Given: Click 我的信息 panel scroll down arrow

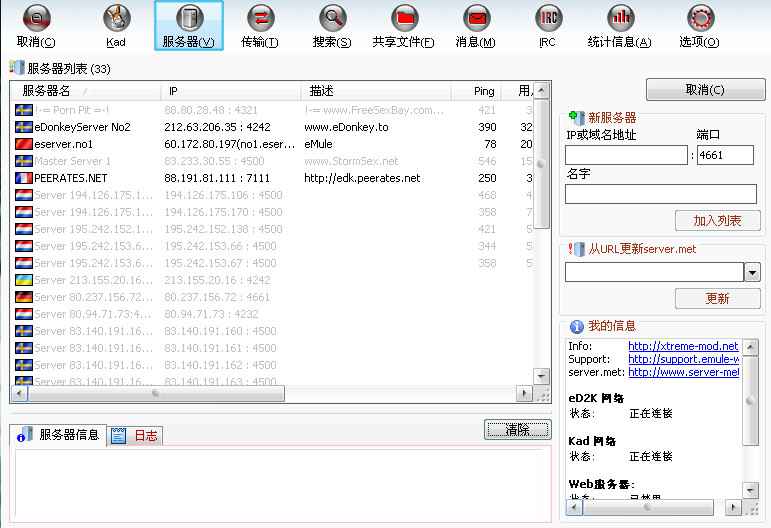Looking at the screenshot, I should pyautogui.click(x=750, y=491).
